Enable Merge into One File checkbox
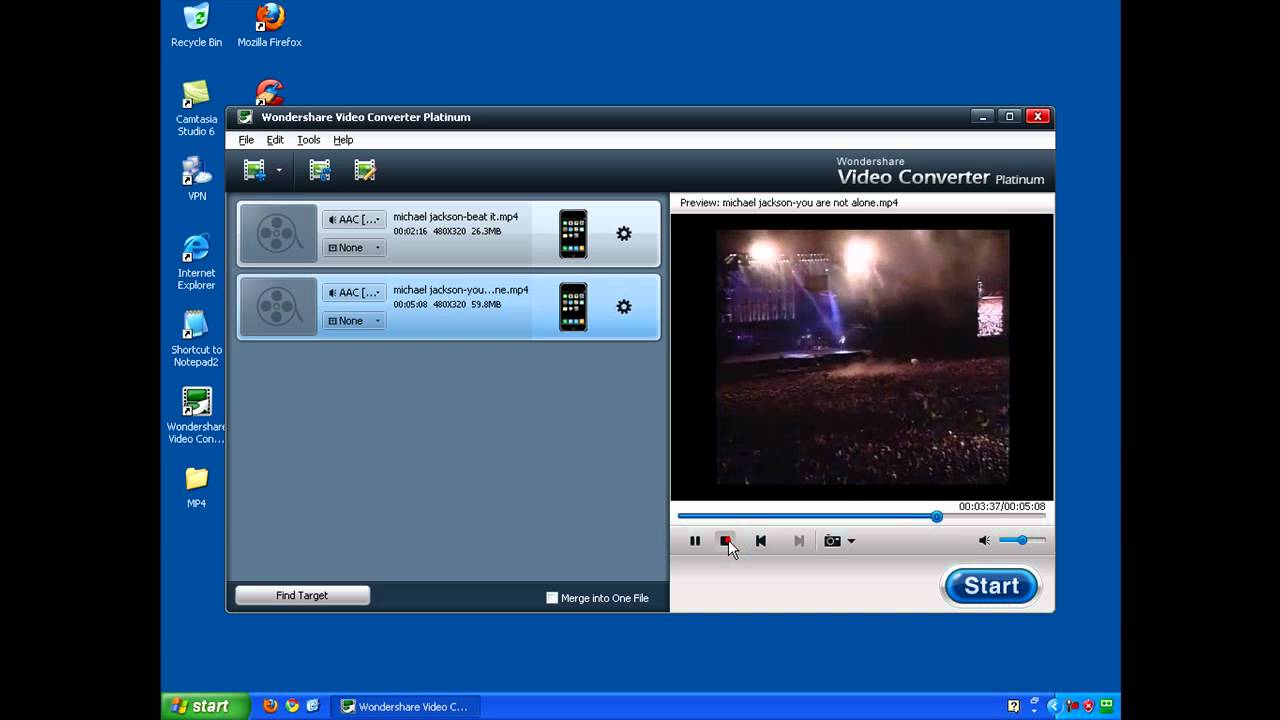 [552, 598]
